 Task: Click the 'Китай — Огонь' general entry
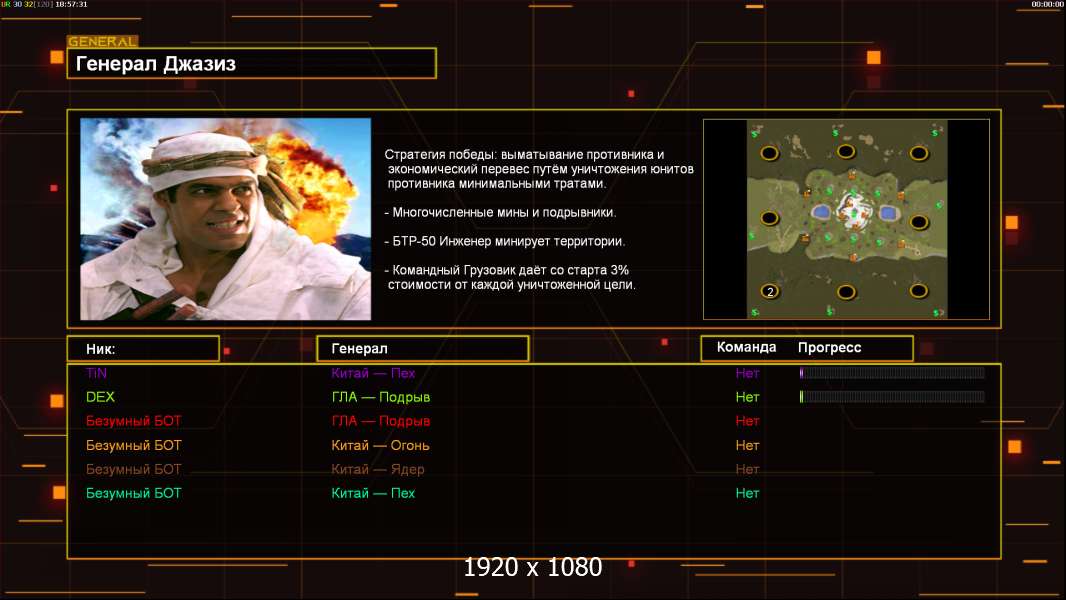point(380,445)
